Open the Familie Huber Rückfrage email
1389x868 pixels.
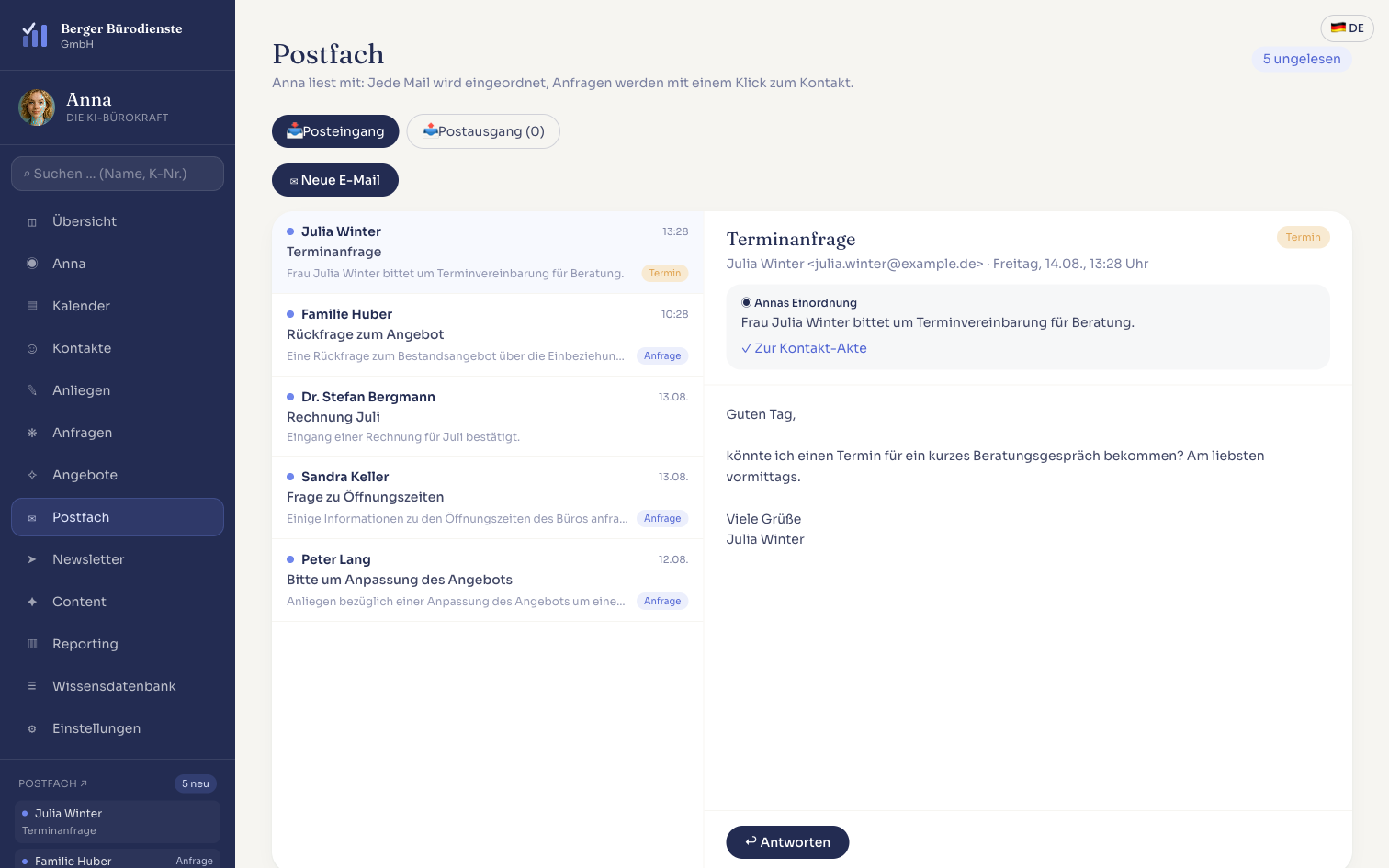coord(488,335)
